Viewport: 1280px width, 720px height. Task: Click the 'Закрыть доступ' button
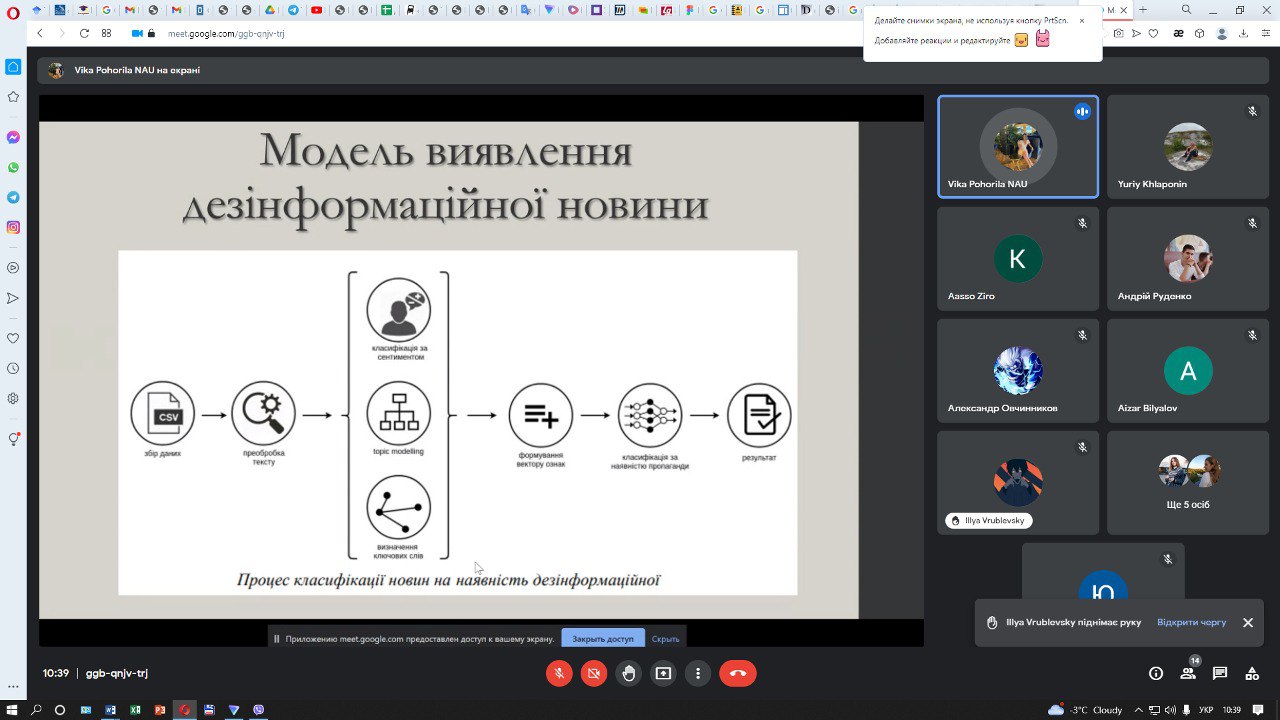[602, 638]
